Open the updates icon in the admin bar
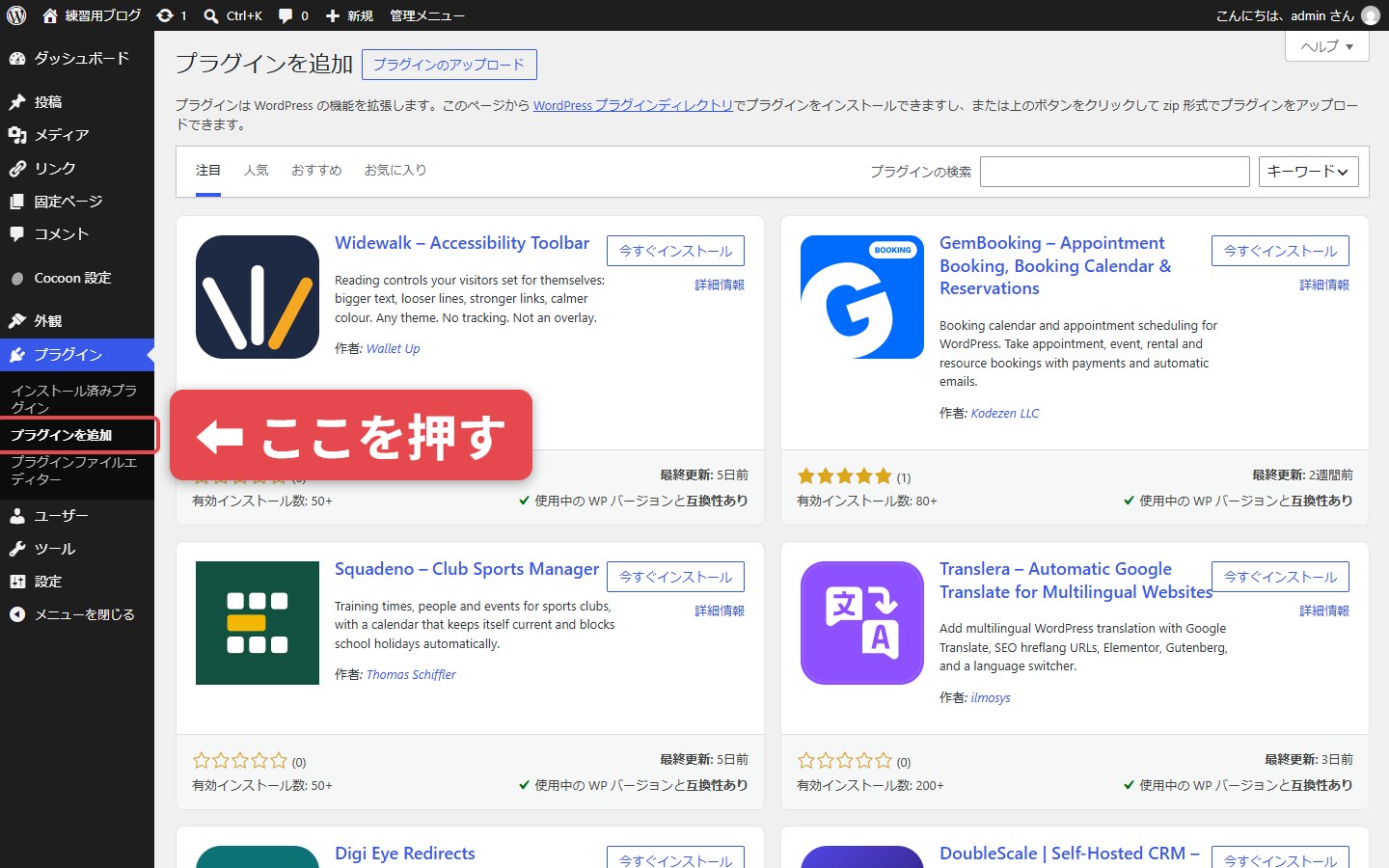 coord(165,15)
